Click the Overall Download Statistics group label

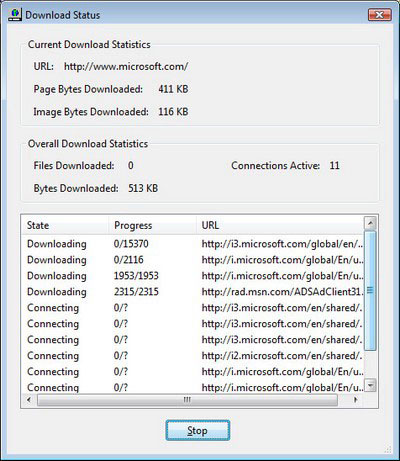coord(88,144)
